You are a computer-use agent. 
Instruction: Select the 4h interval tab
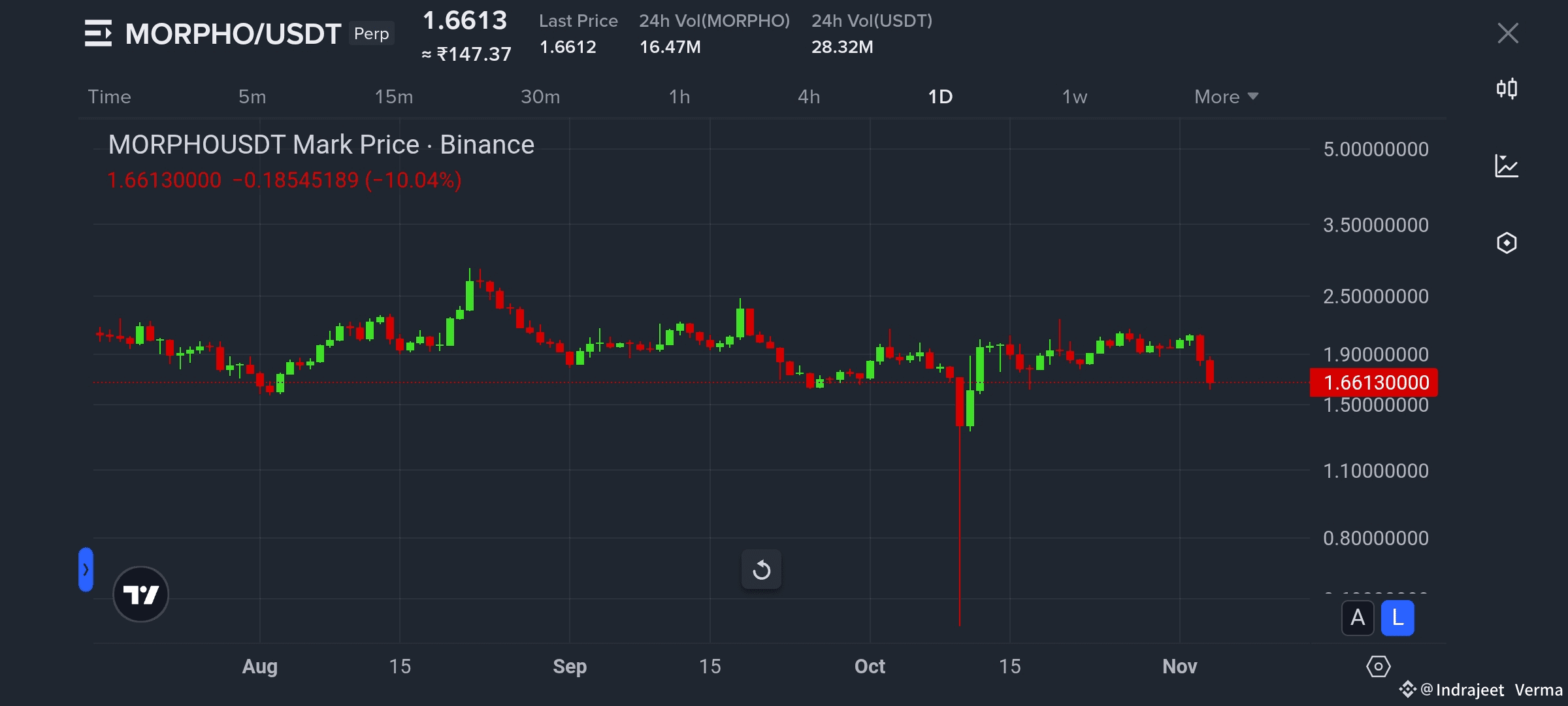809,97
